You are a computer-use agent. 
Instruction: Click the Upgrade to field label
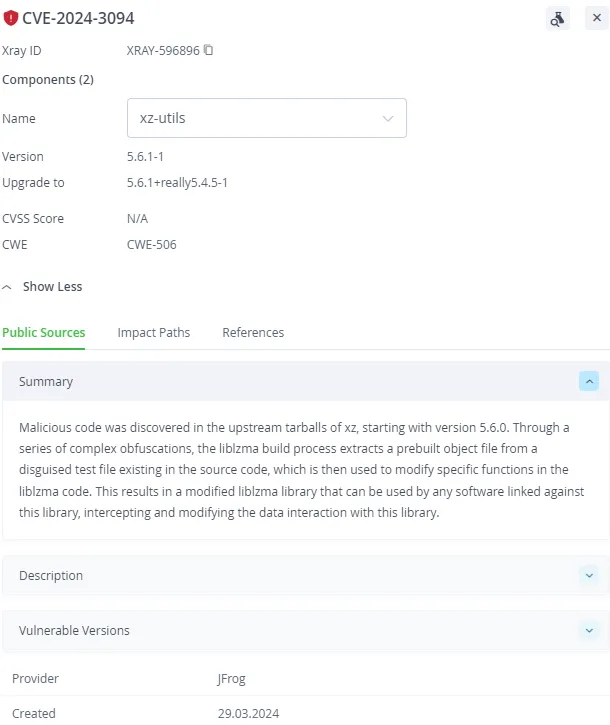tap(33, 183)
